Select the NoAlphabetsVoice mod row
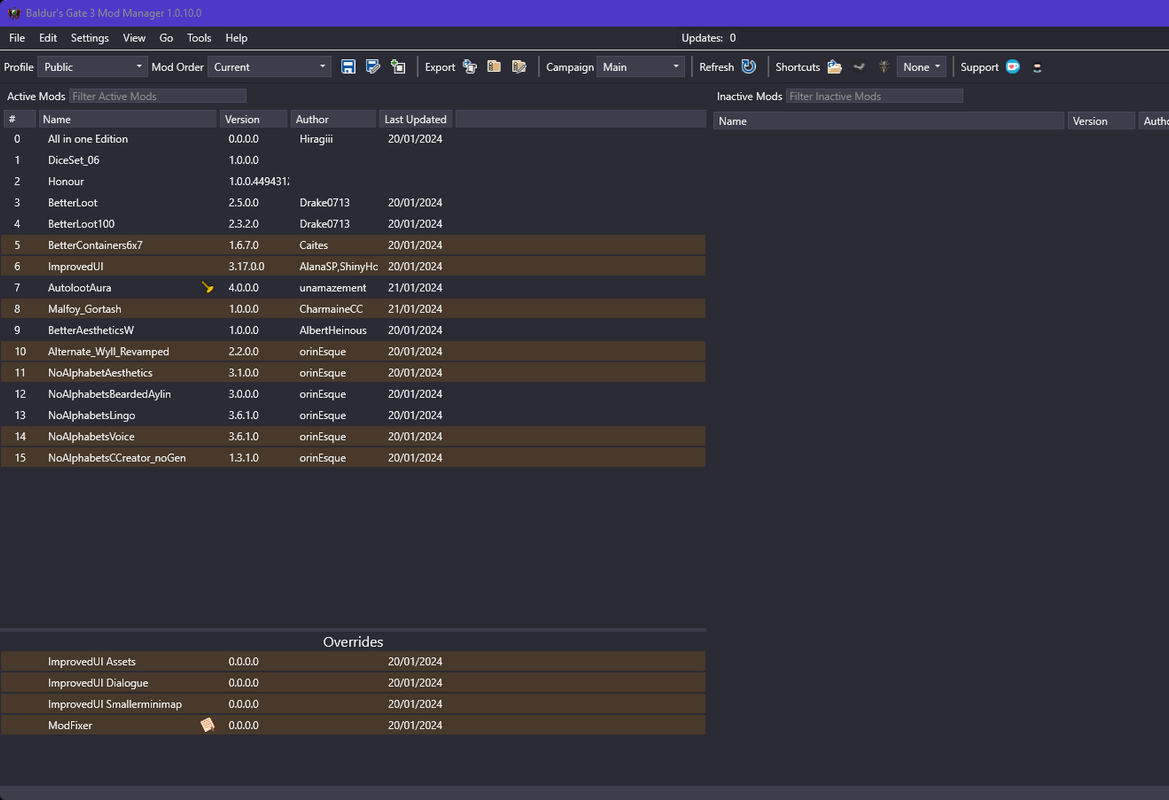The width and height of the screenshot is (1169, 800). point(353,436)
